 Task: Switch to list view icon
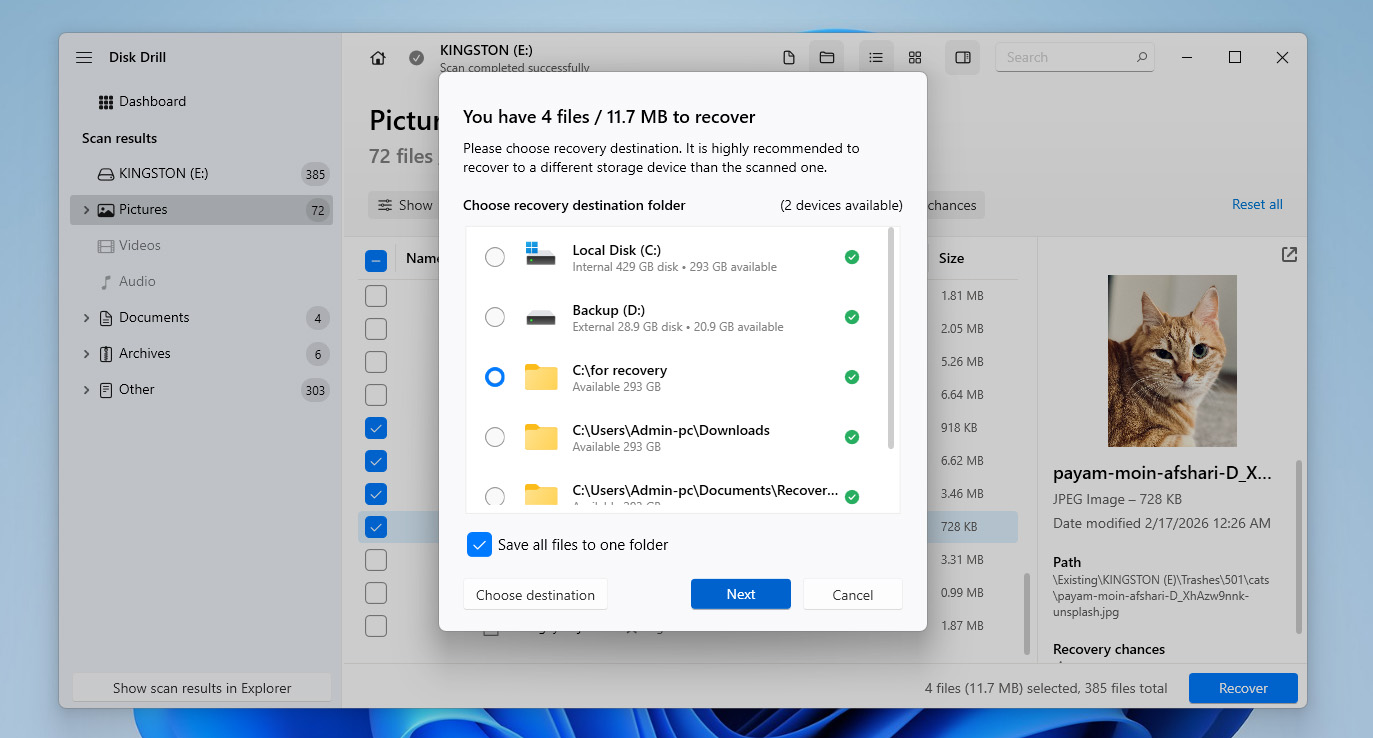click(876, 58)
